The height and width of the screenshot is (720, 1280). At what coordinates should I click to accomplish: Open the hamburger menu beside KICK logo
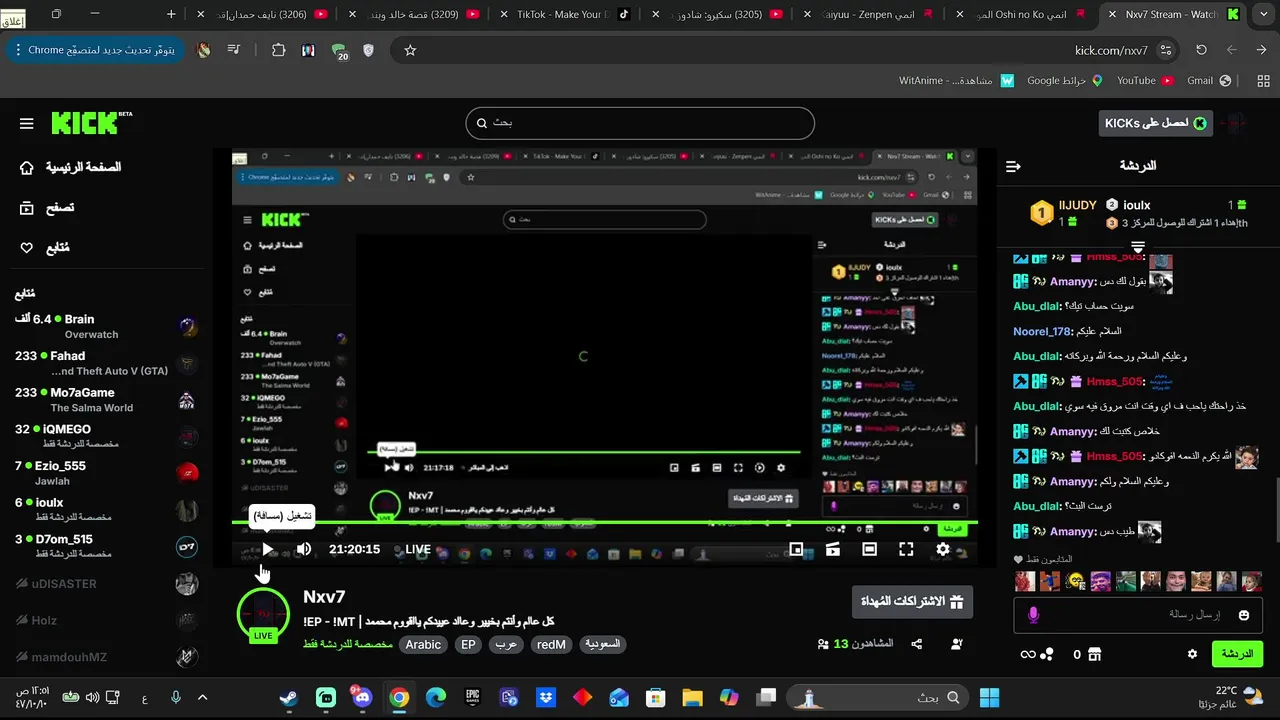27,123
